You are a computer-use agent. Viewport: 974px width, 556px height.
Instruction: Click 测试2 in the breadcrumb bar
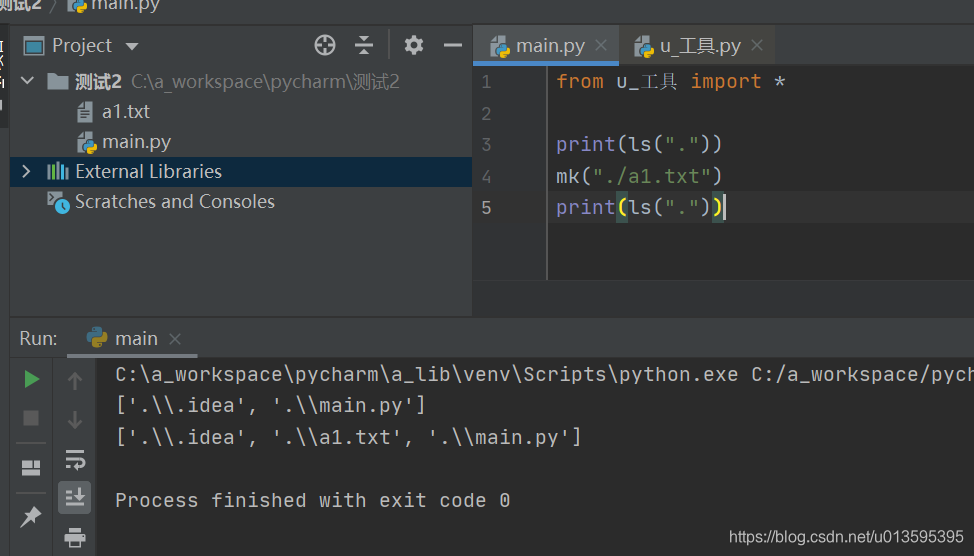point(20,6)
